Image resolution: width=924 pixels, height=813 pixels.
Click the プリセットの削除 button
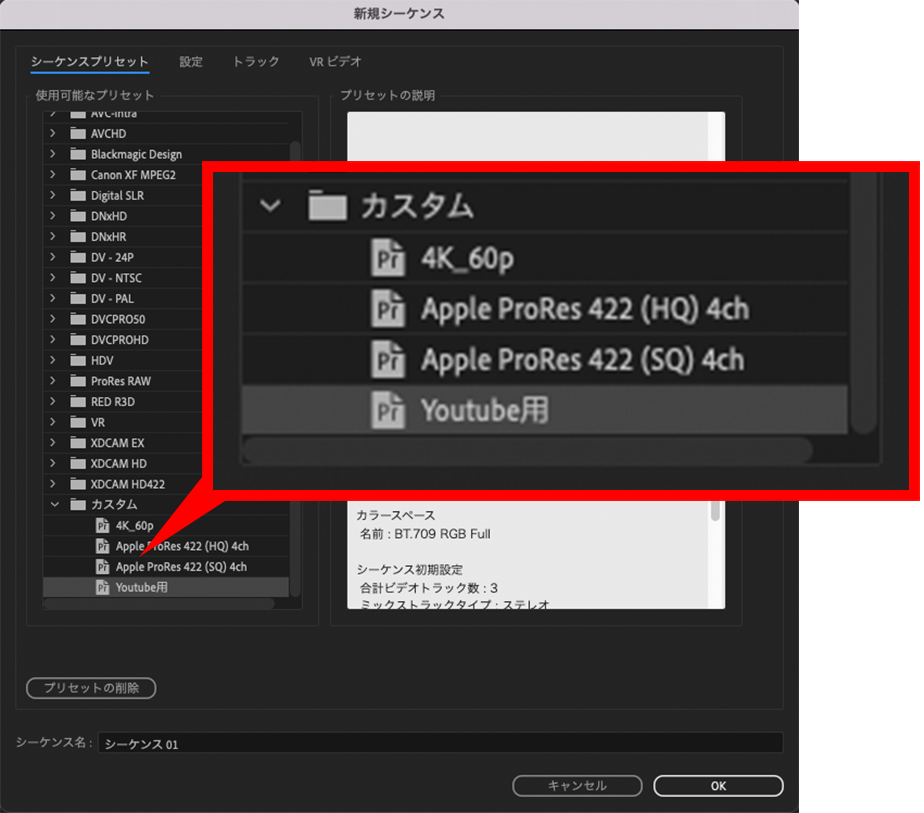(x=91, y=688)
